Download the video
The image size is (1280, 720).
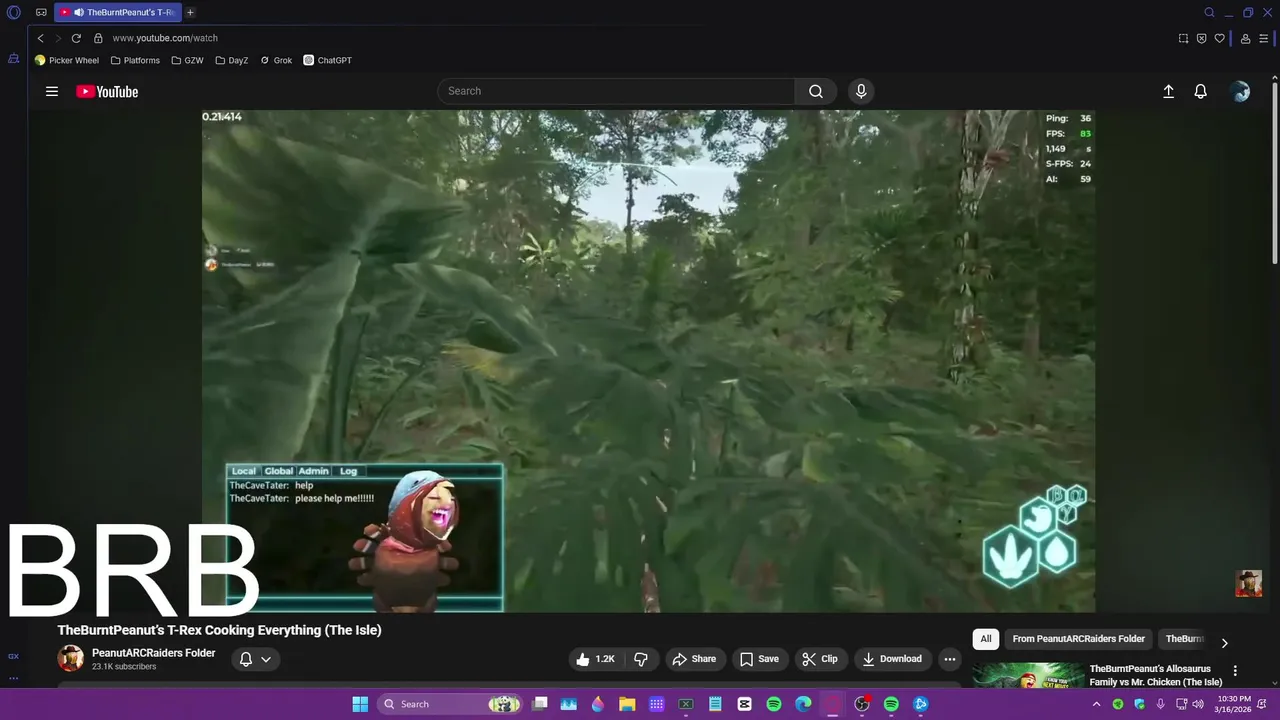(x=892, y=659)
